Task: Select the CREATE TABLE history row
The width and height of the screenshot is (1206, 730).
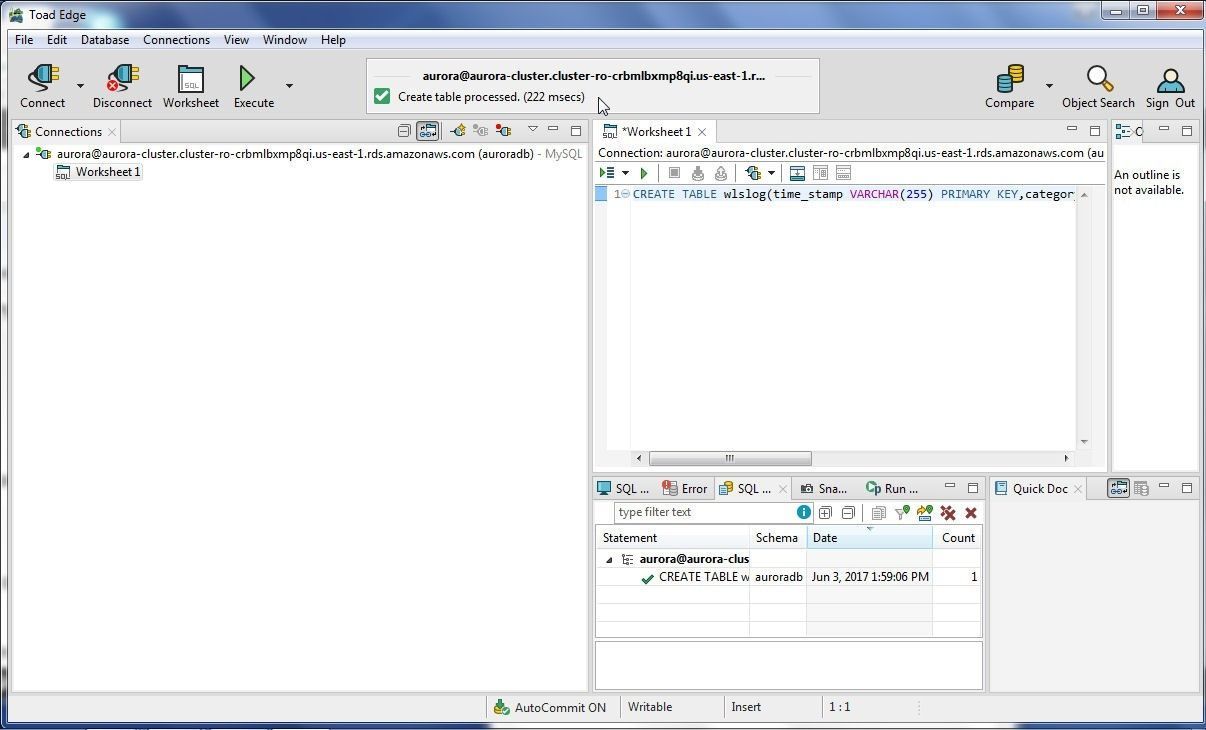Action: pyautogui.click(x=789, y=577)
